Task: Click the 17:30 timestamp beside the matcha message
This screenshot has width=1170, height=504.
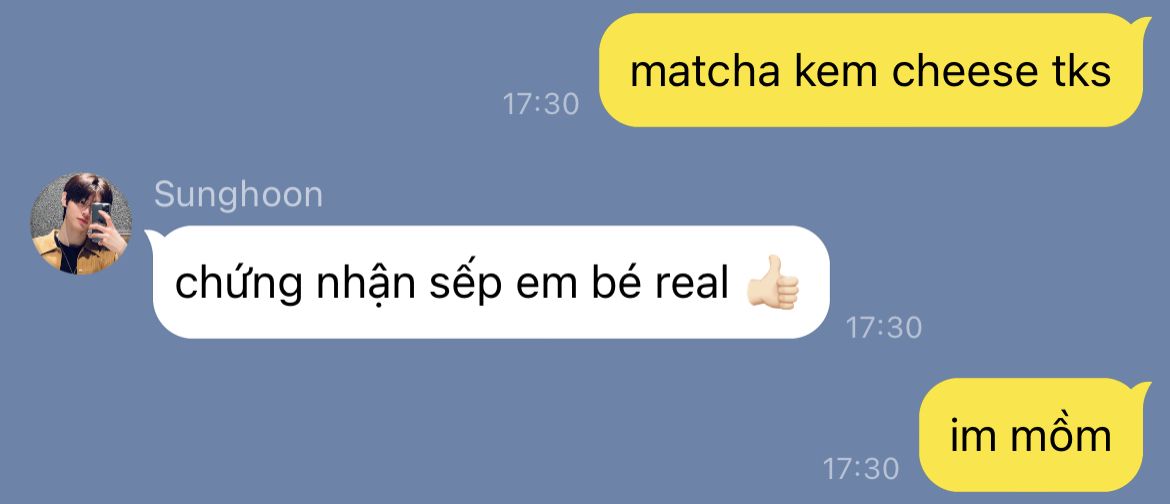Action: click(x=541, y=104)
